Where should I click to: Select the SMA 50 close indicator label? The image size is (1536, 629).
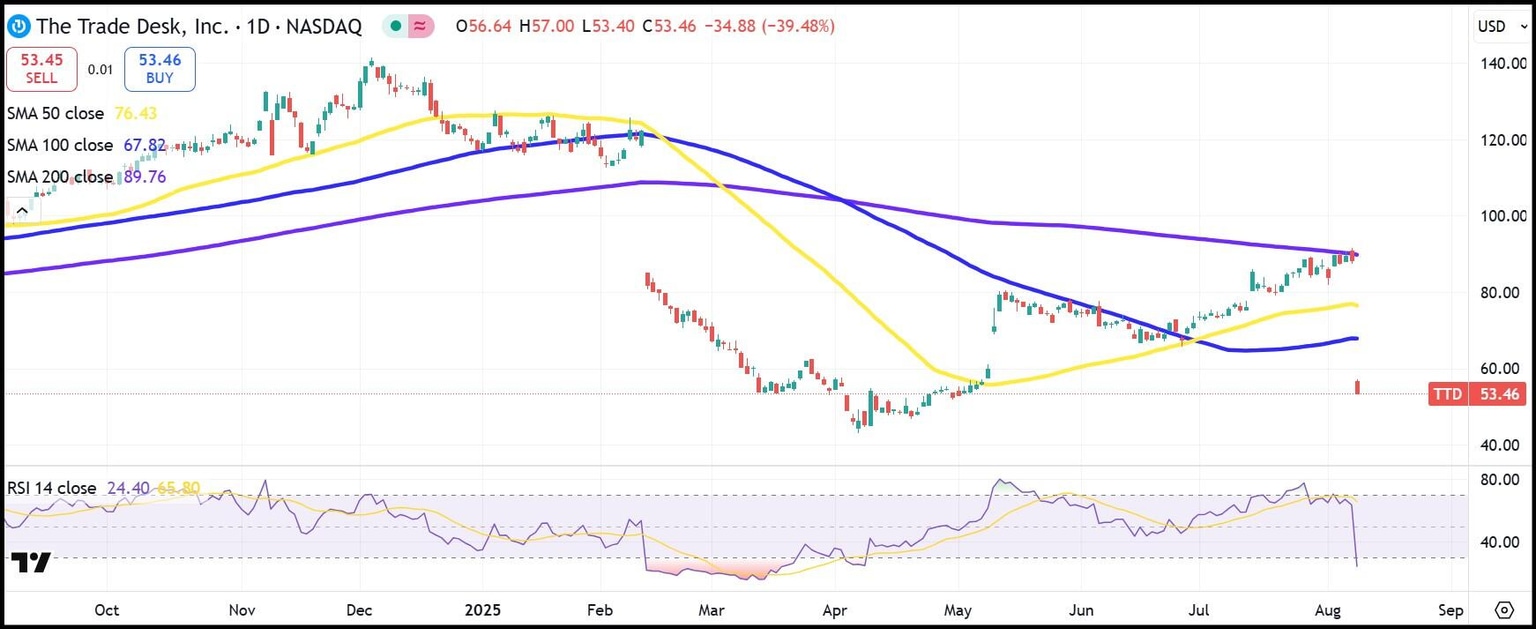click(x=55, y=114)
